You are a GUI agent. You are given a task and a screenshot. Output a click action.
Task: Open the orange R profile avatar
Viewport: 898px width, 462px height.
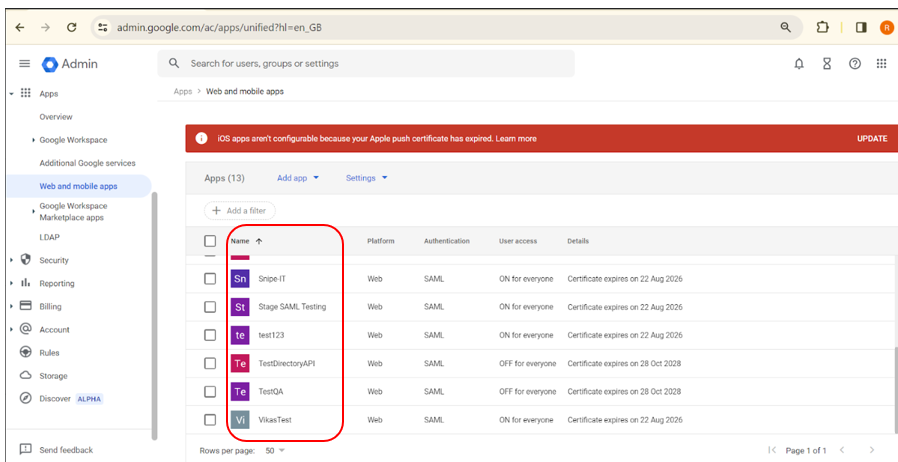pos(887,27)
